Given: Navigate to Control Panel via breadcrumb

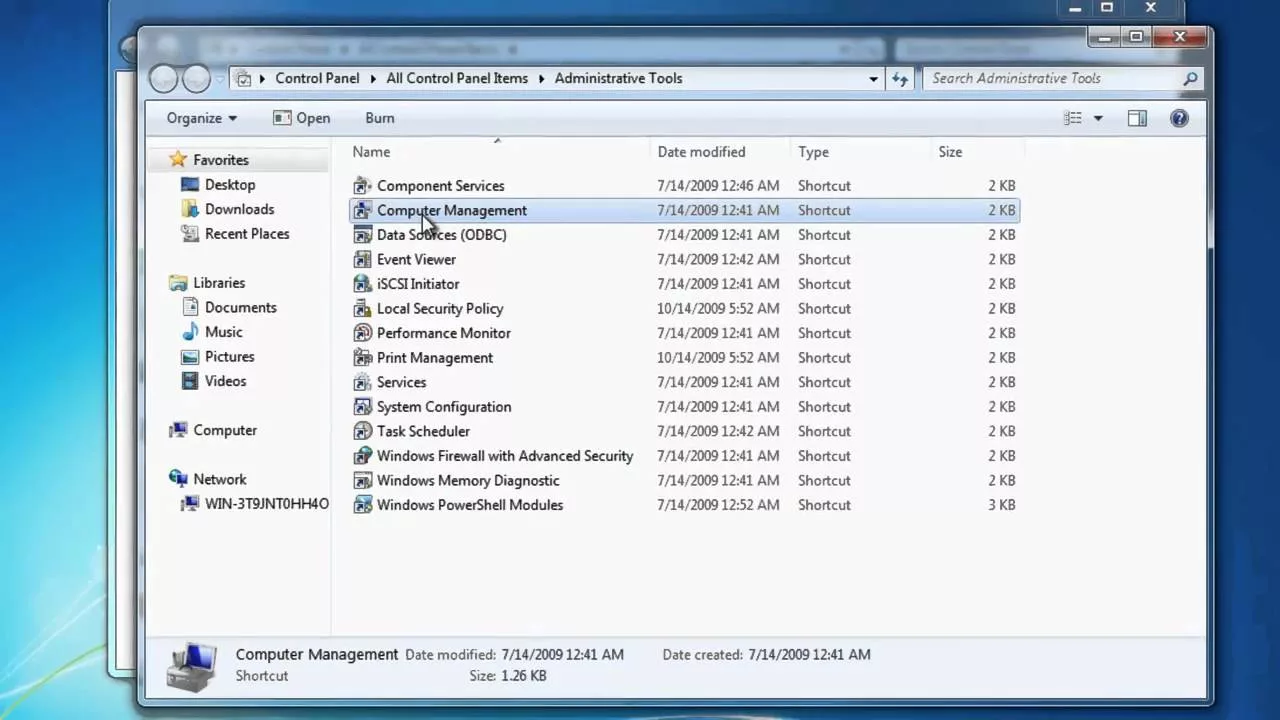Looking at the screenshot, I should pyautogui.click(x=317, y=78).
